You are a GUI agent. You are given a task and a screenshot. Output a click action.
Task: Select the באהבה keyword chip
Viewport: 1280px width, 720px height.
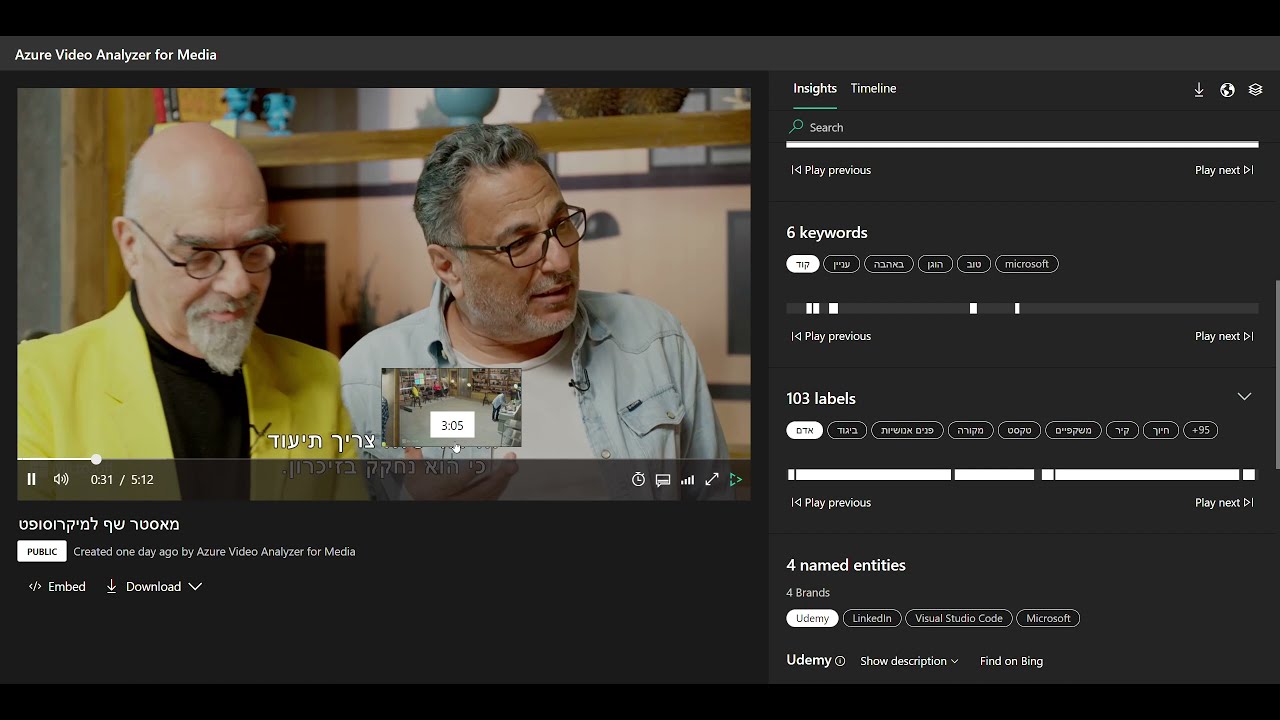click(889, 264)
